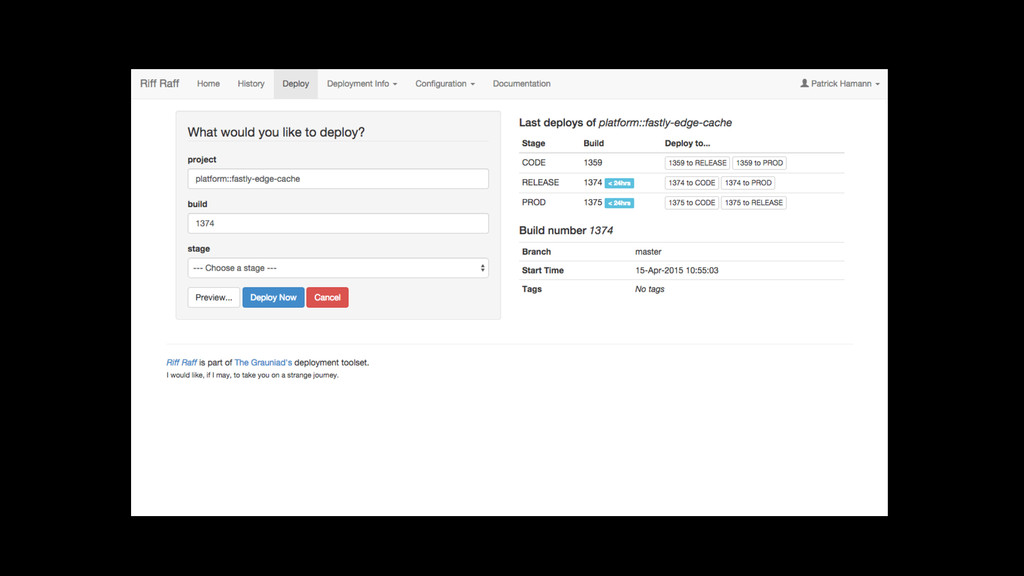1024x576 pixels.
Task: Click 1359 to PROD button
Action: pos(759,163)
